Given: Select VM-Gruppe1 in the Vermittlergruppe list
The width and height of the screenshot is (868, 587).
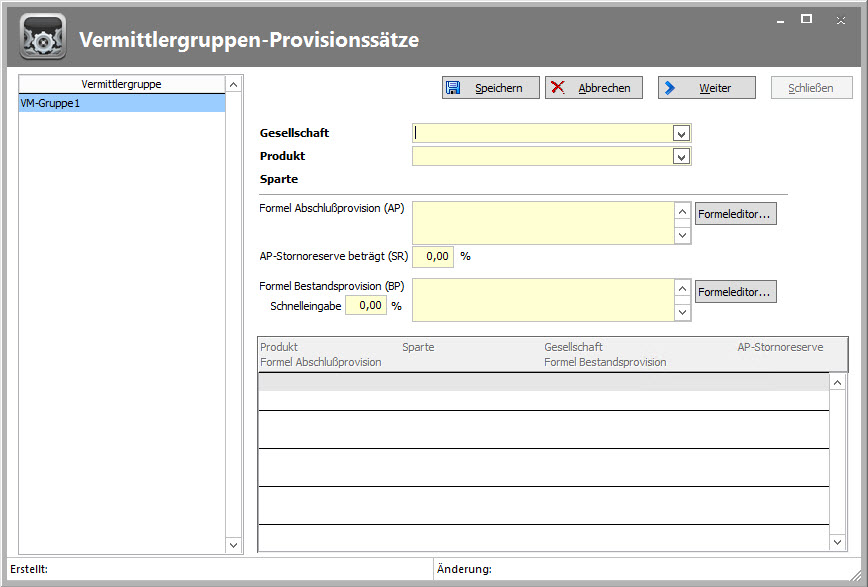Looking at the screenshot, I should tap(122, 103).
